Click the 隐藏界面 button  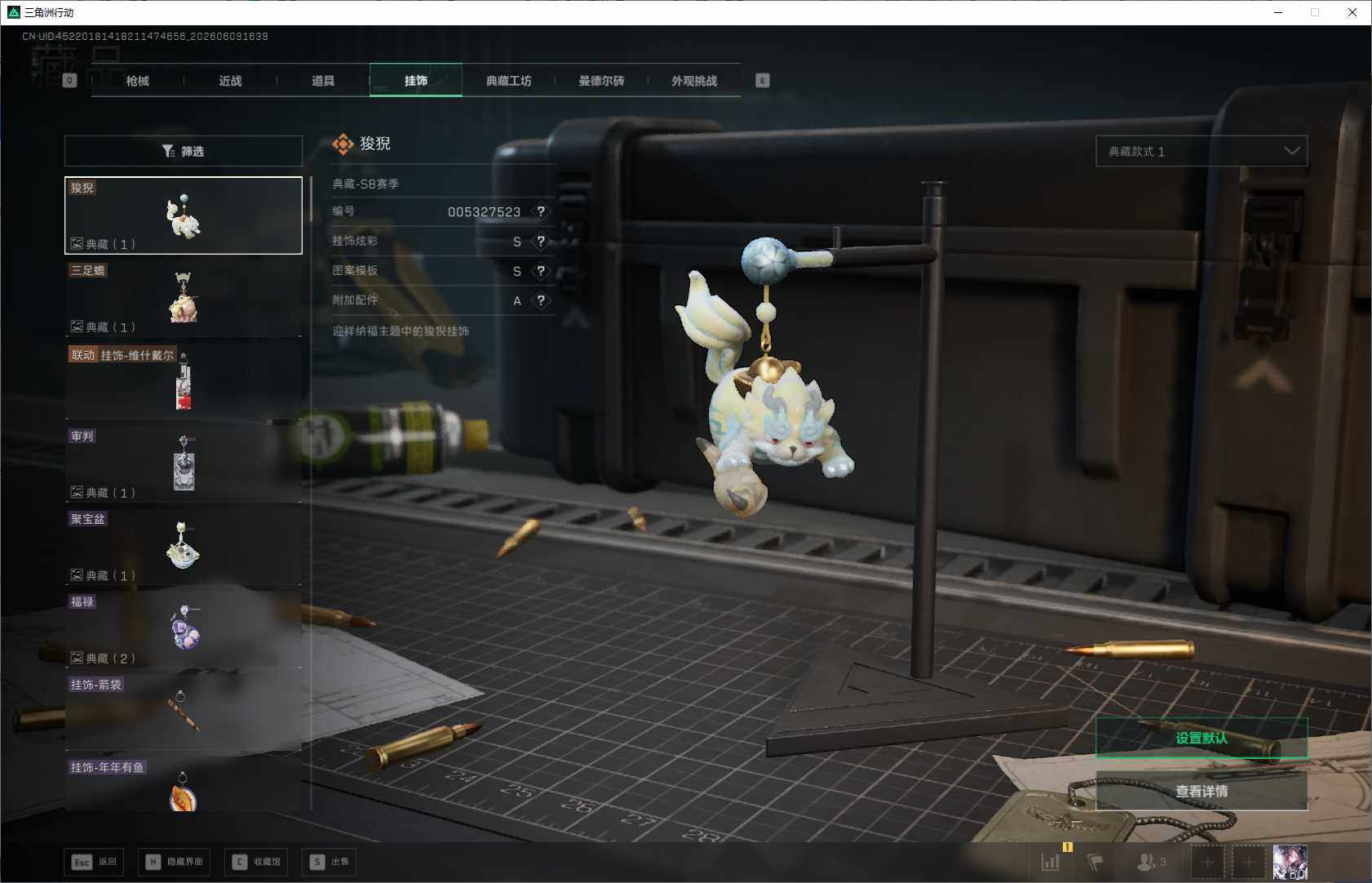coord(174,862)
